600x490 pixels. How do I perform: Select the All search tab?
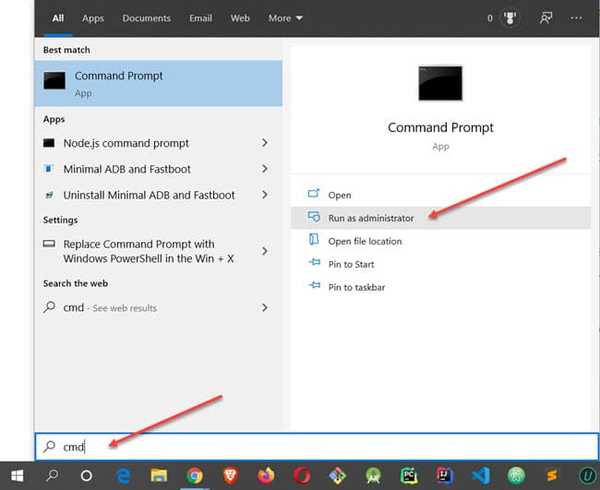58,18
